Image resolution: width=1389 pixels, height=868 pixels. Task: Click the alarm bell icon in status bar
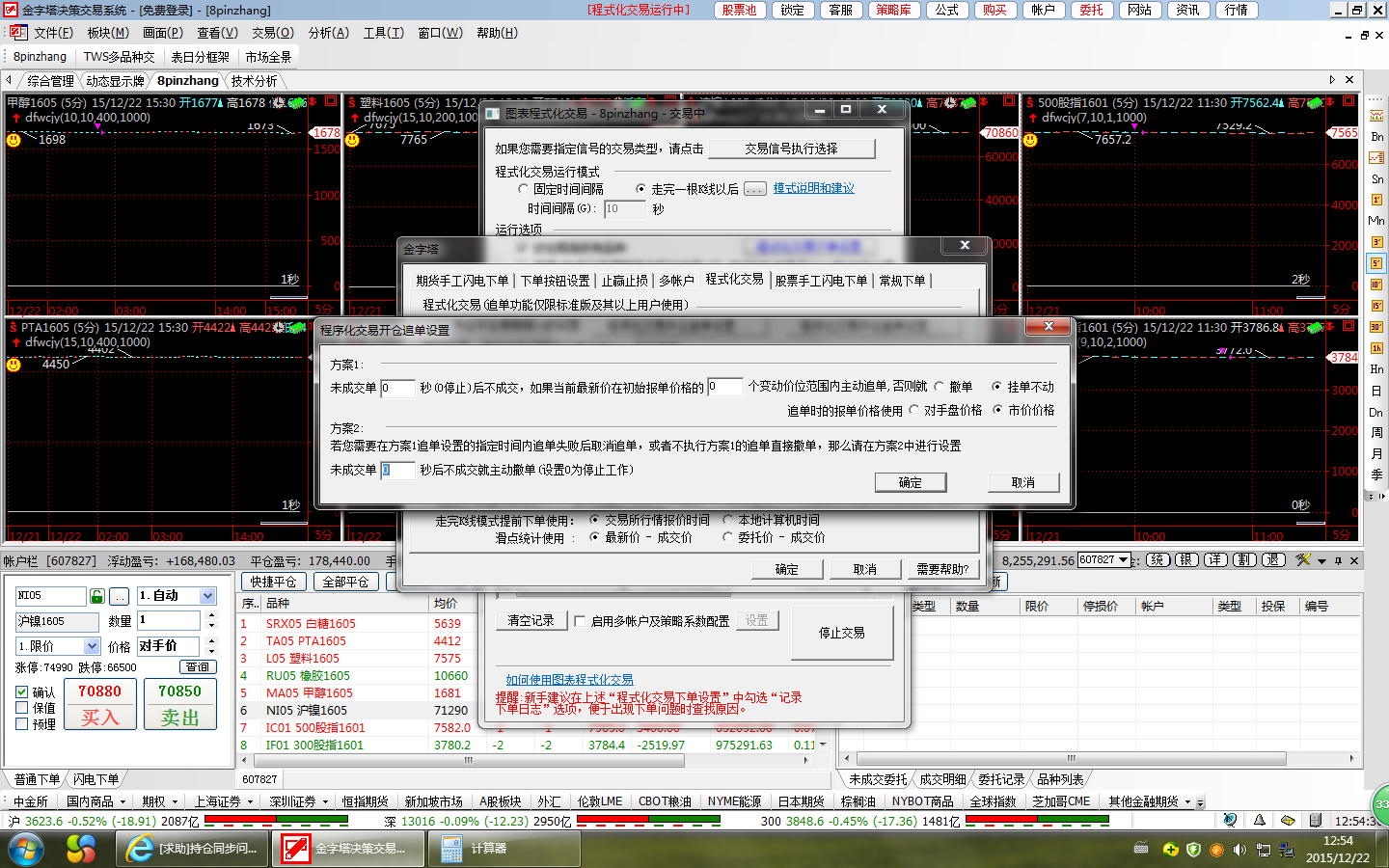pyautogui.click(x=1259, y=821)
